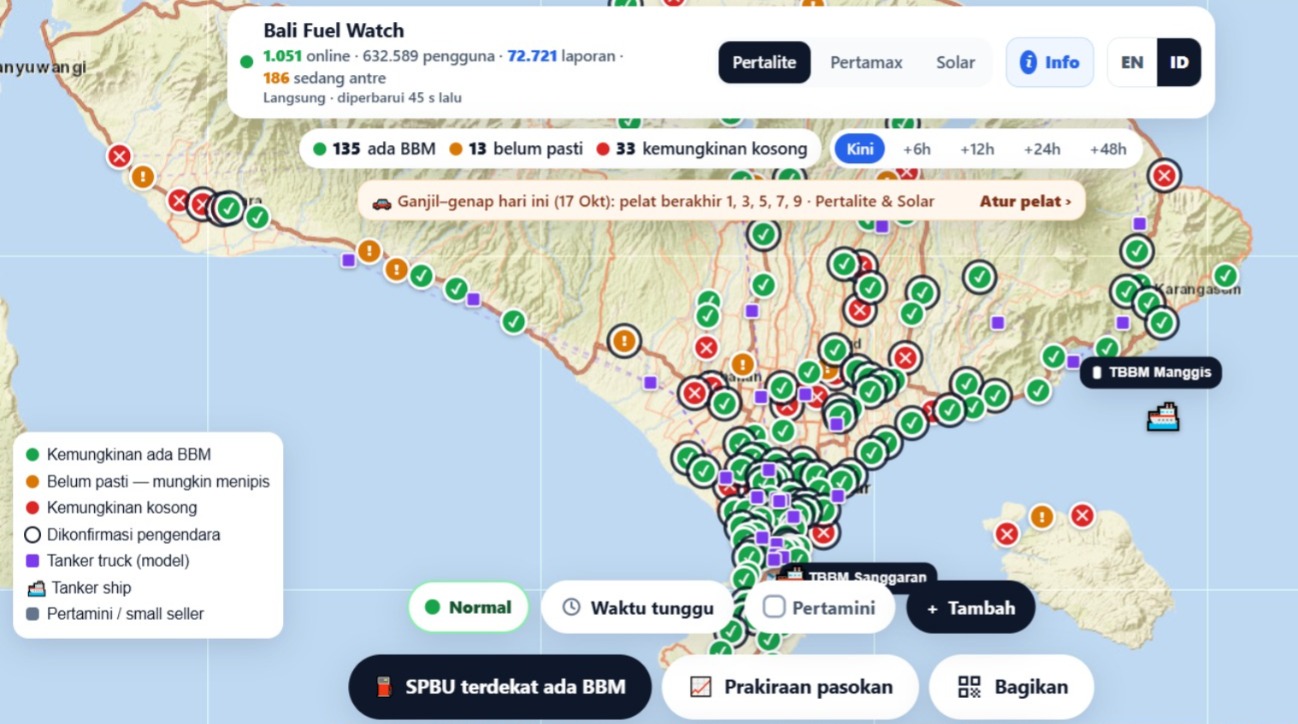Click the 33 kemungkinan kosong counter
Viewport: 1298px width, 724px height.
coord(702,149)
